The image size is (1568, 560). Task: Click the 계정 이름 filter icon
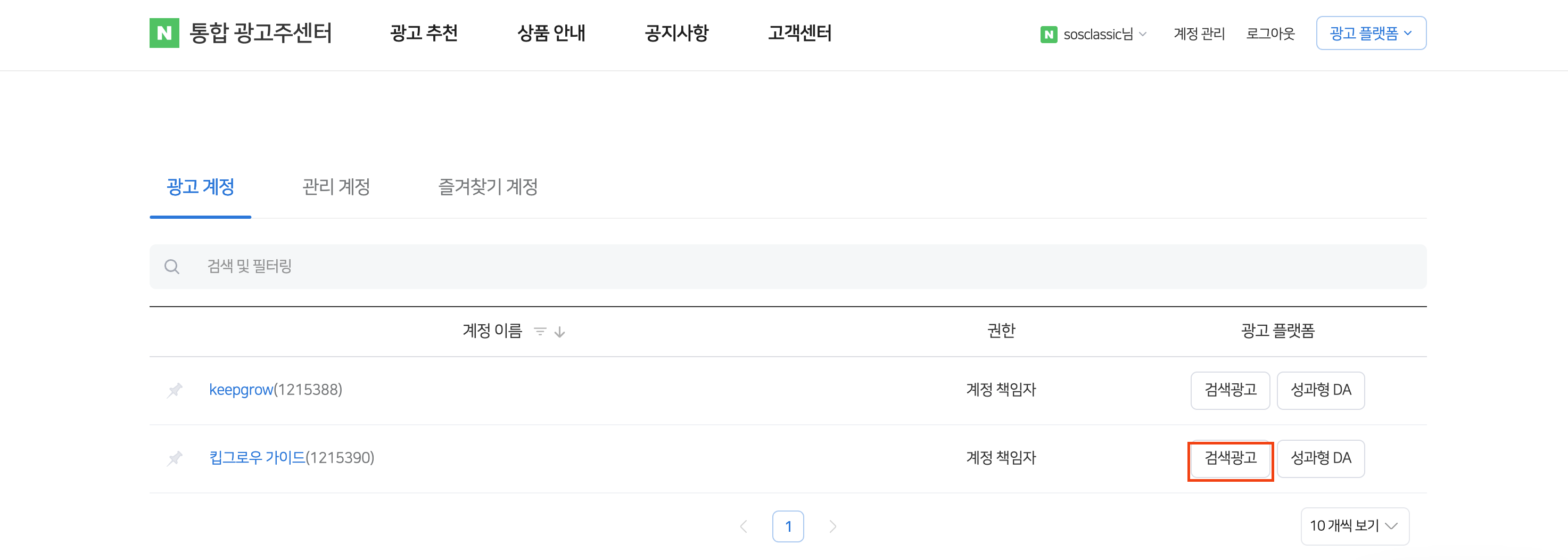[539, 332]
